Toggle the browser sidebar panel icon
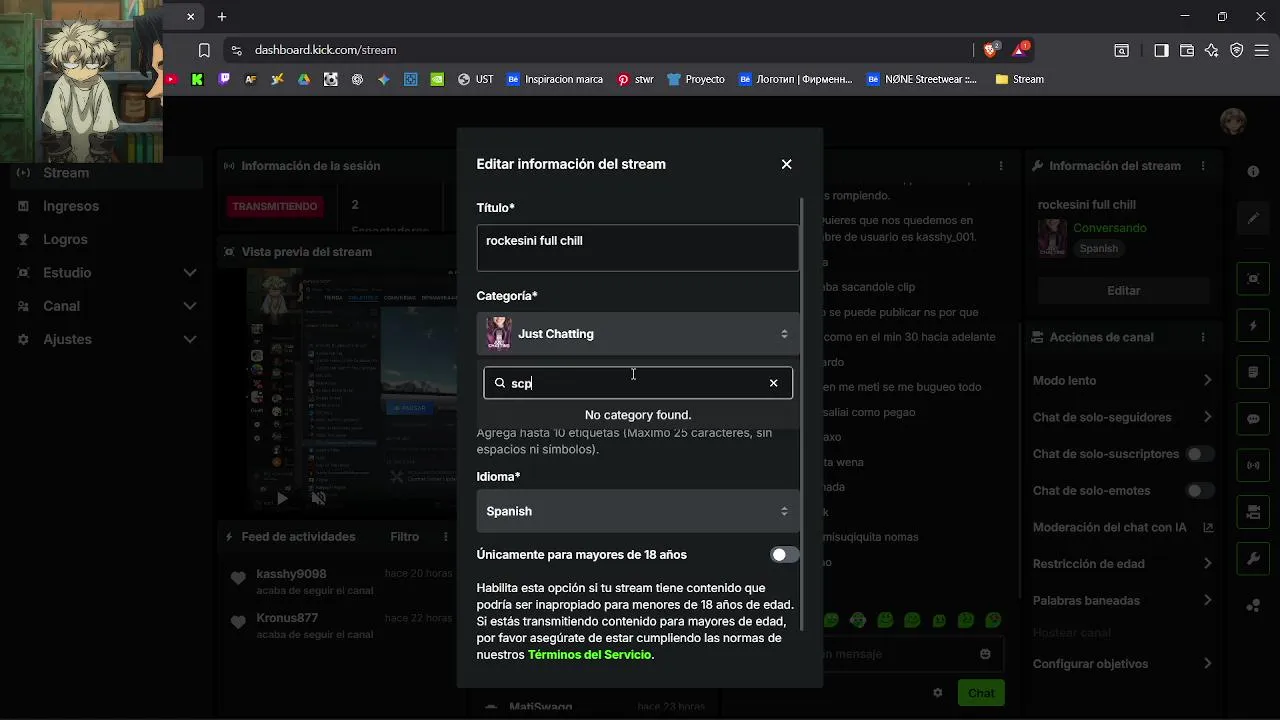 tap(1161, 50)
